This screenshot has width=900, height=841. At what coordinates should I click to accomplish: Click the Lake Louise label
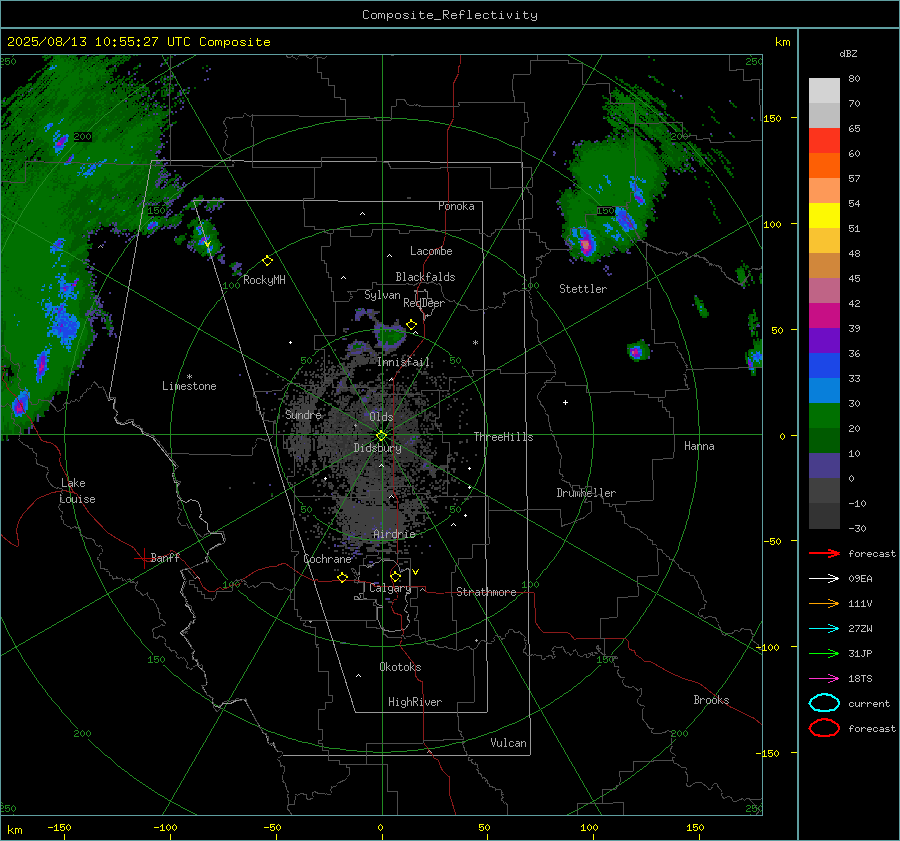[77, 491]
